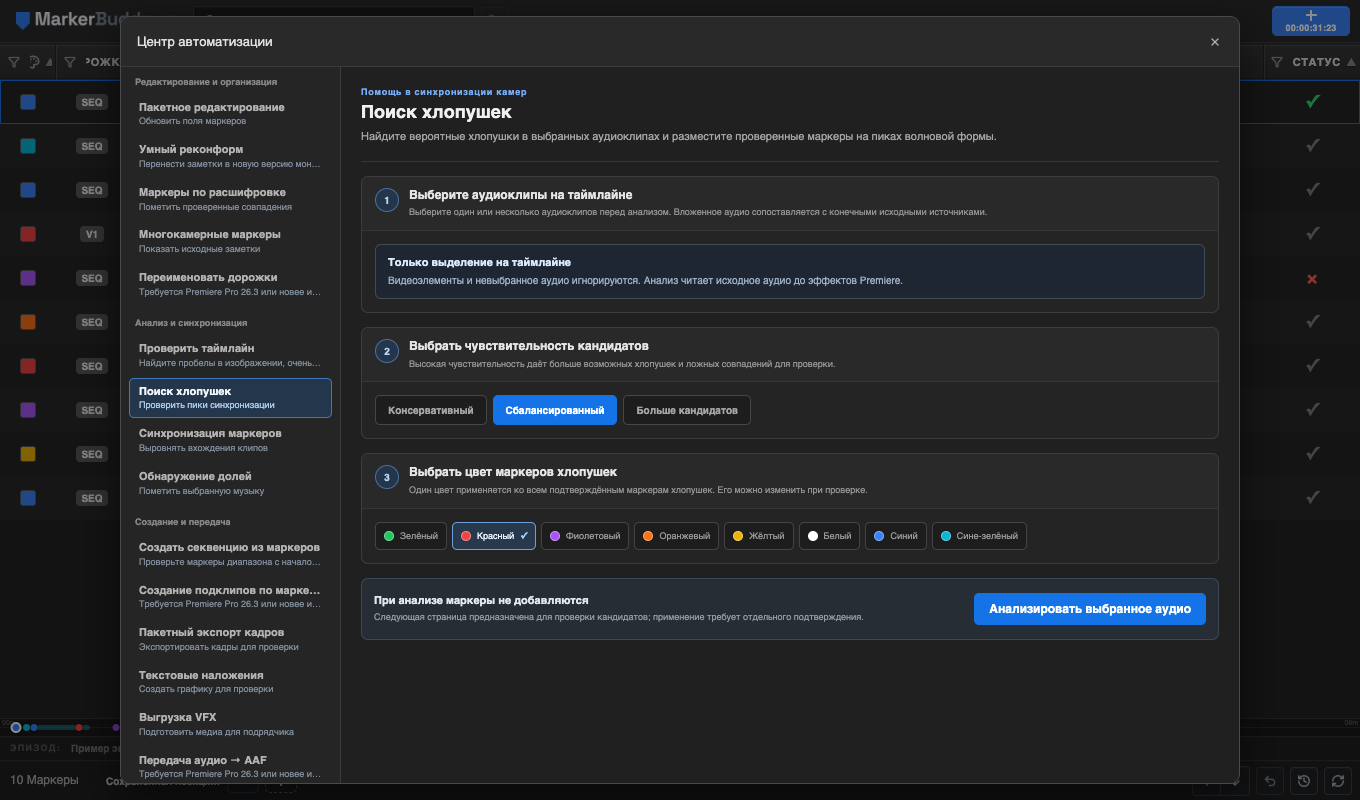This screenshot has height=800, width=1360.
Task: Click the MarkerBuddy logo icon
Action: pyautogui.click(x=23, y=20)
